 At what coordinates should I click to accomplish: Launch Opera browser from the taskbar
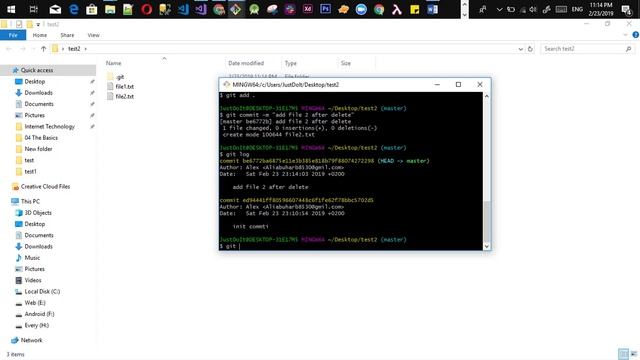pyautogui.click(x=147, y=9)
